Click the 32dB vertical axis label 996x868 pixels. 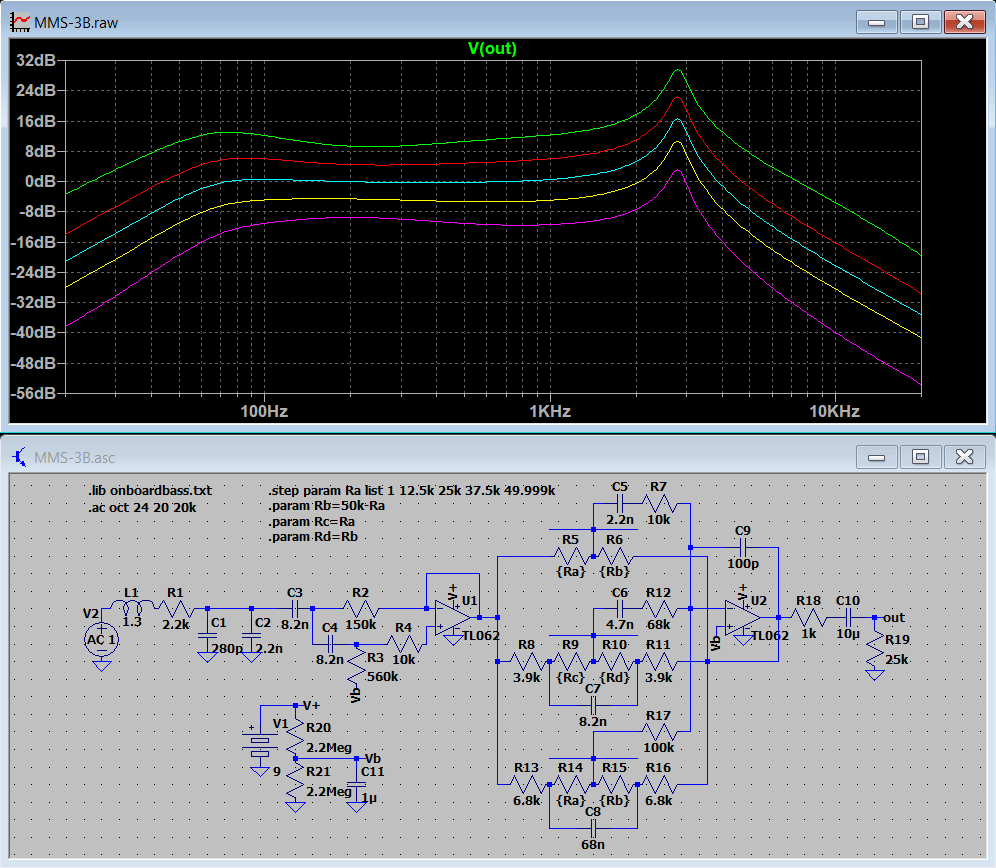pyautogui.click(x=36, y=60)
